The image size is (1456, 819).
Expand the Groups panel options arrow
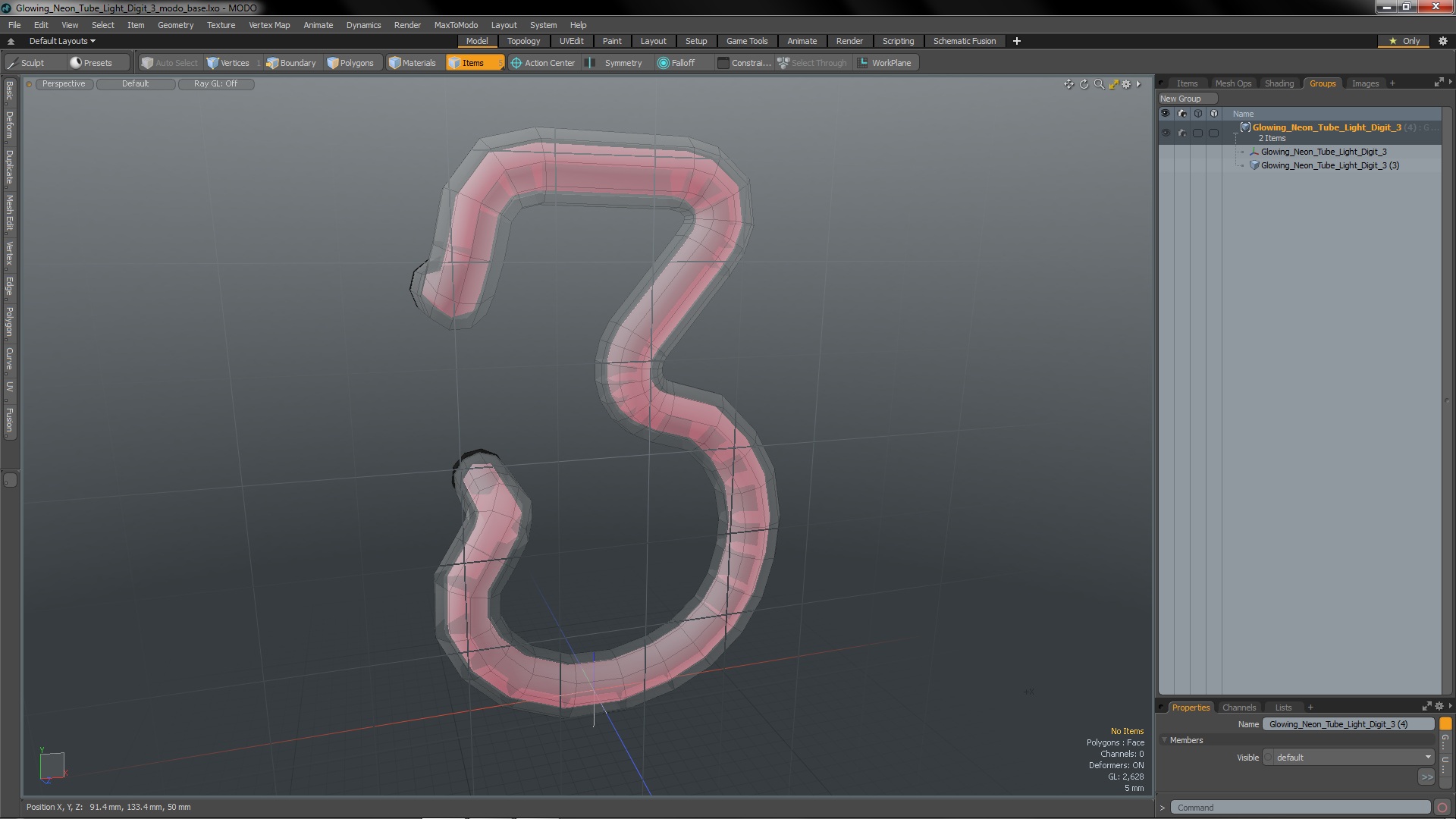pos(1450,82)
